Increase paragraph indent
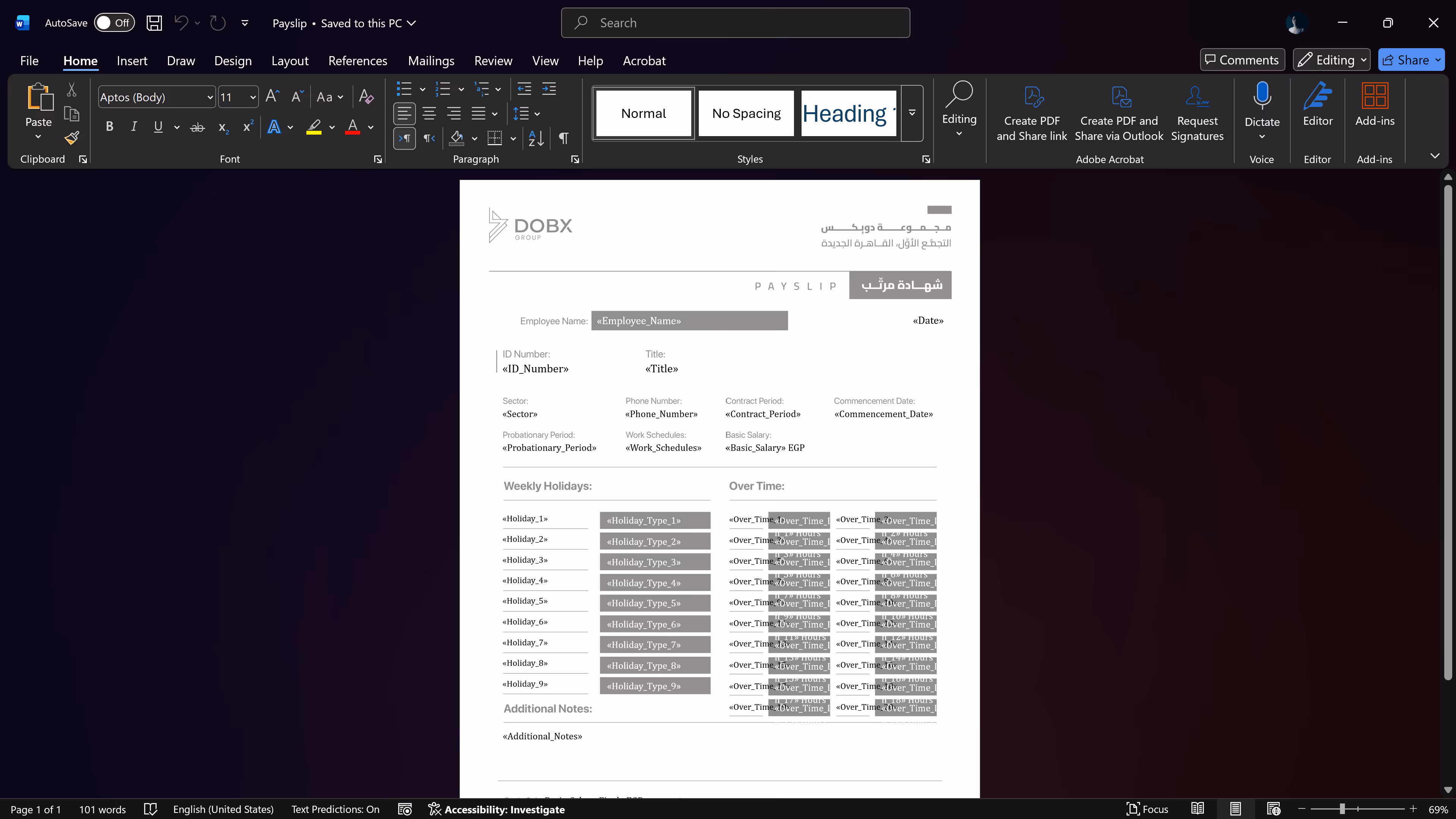This screenshot has width=1456, height=819. pyautogui.click(x=549, y=89)
